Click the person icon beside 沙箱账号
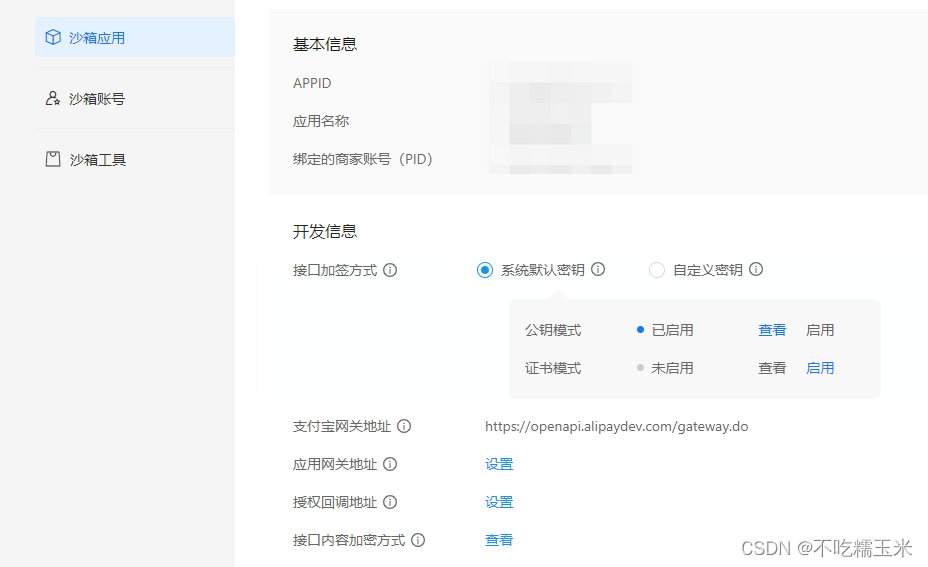 (53, 98)
